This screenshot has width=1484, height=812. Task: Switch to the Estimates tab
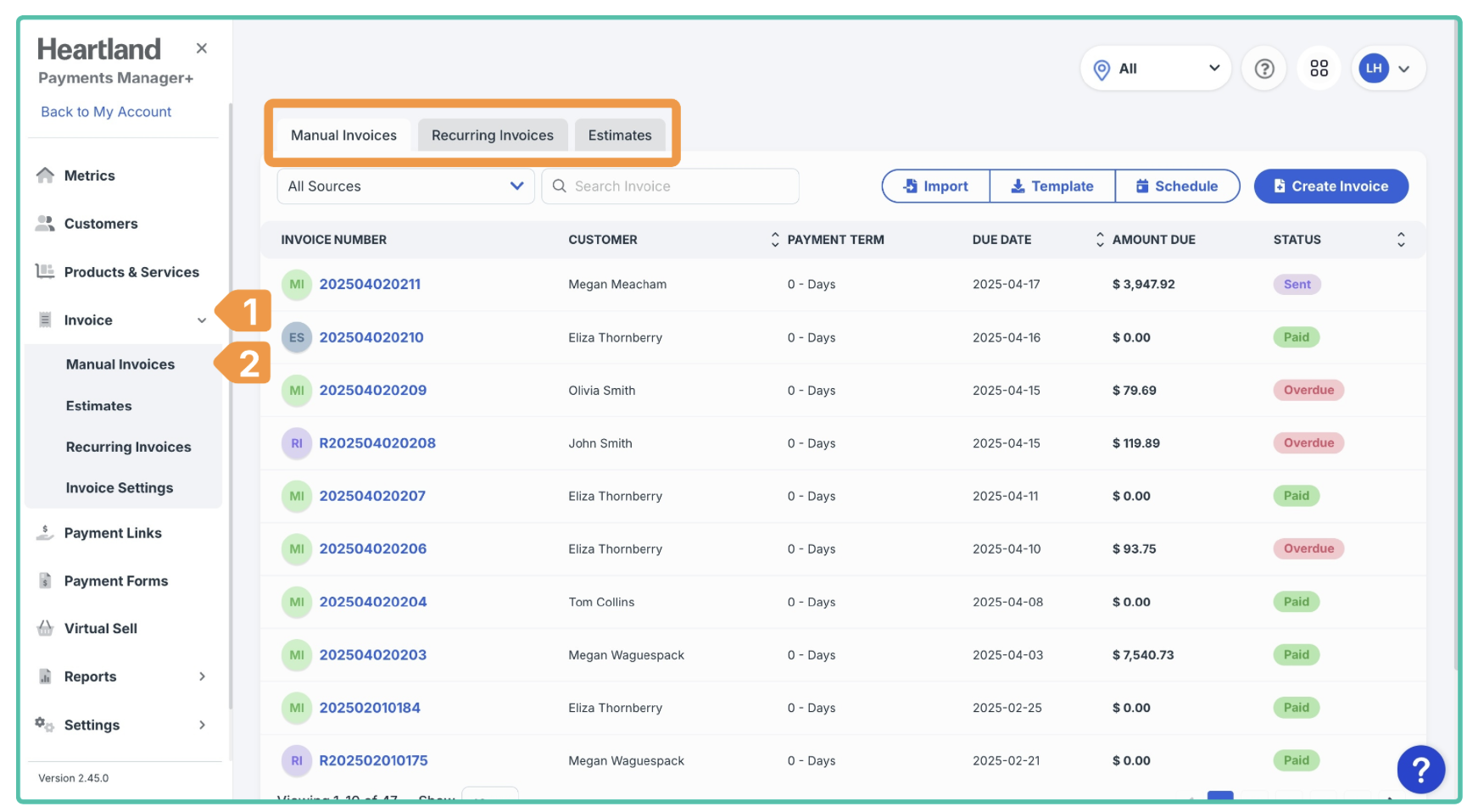[x=620, y=136]
